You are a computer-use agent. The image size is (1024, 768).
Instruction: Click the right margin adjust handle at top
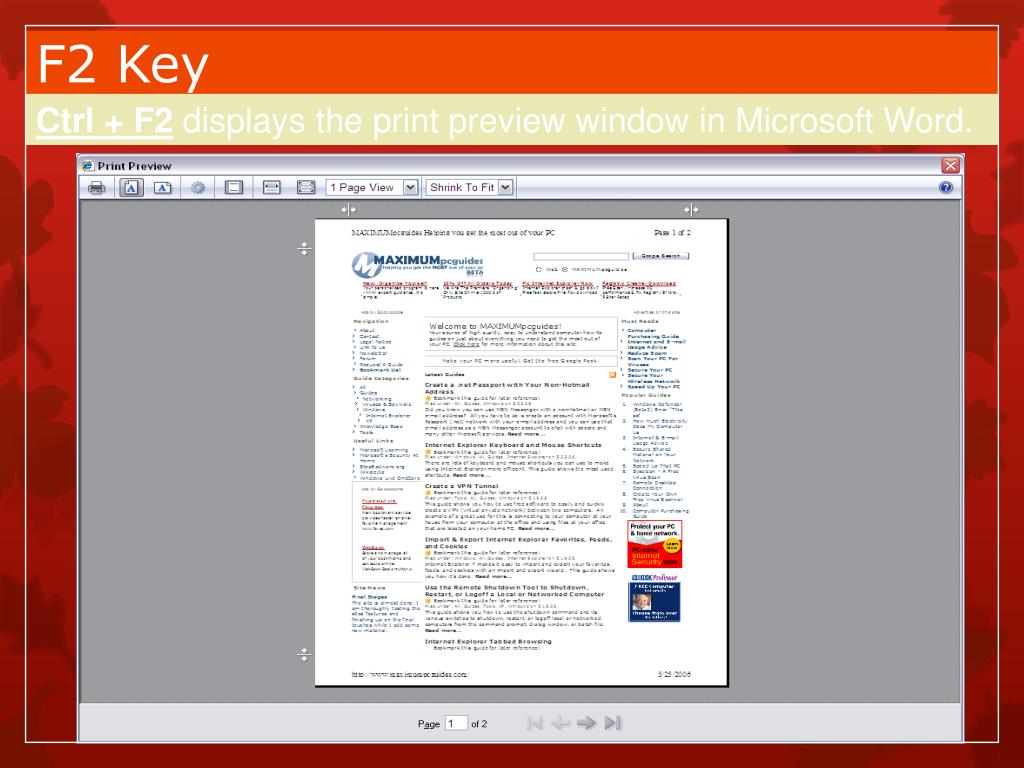[691, 210]
